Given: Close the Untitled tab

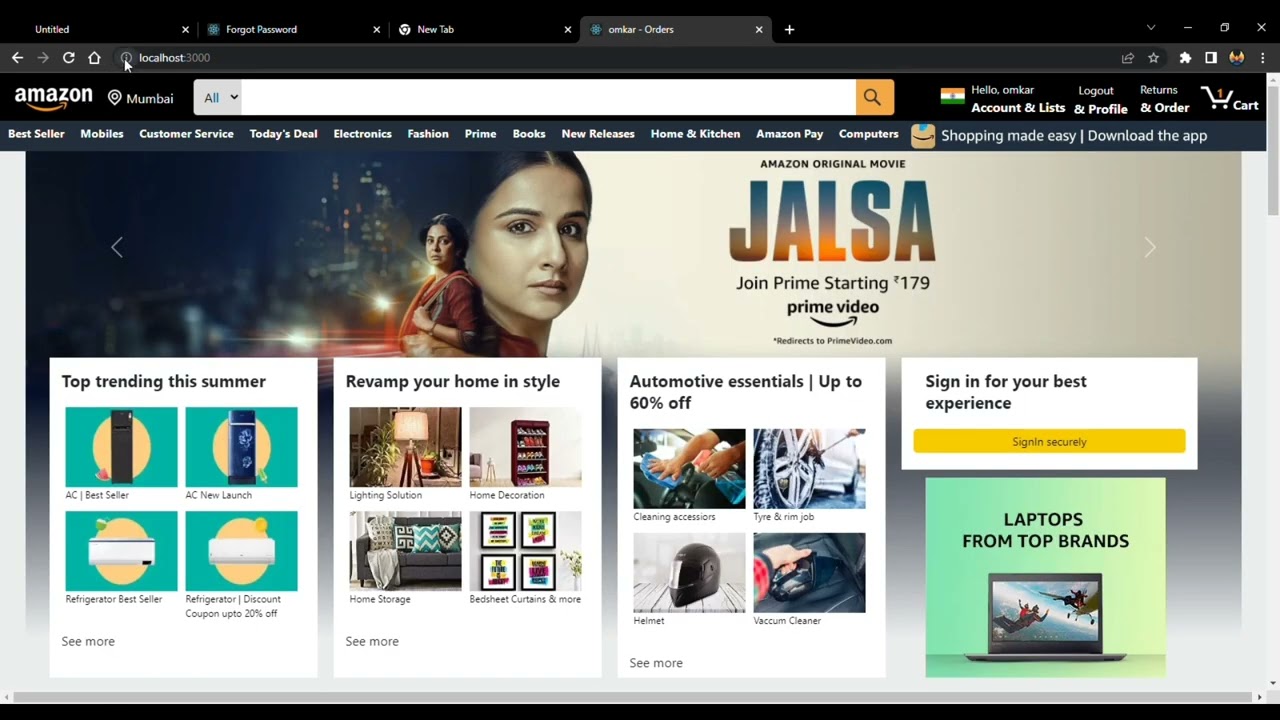Looking at the screenshot, I should (185, 30).
